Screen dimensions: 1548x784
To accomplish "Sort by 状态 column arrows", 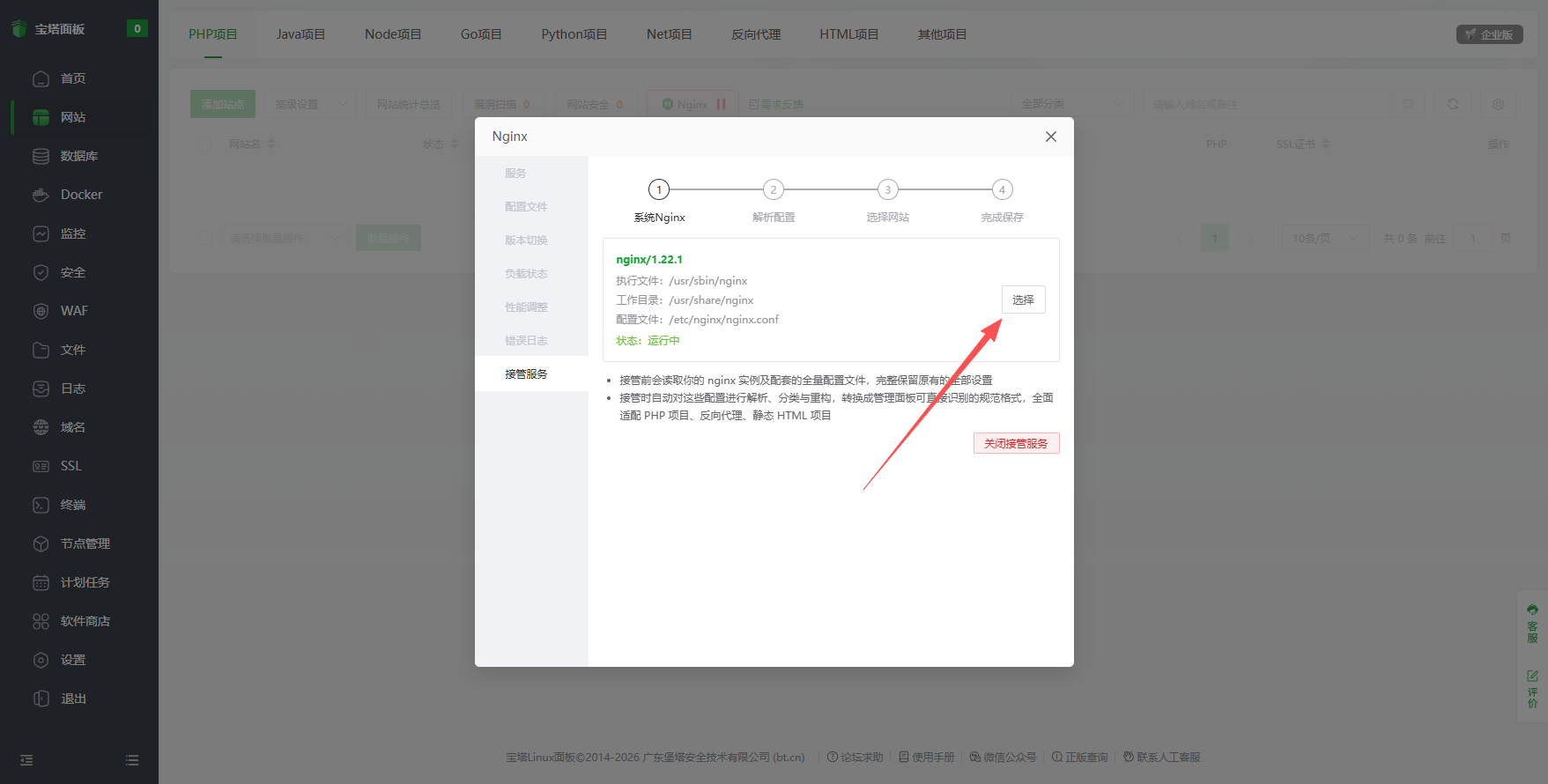I will (x=455, y=144).
